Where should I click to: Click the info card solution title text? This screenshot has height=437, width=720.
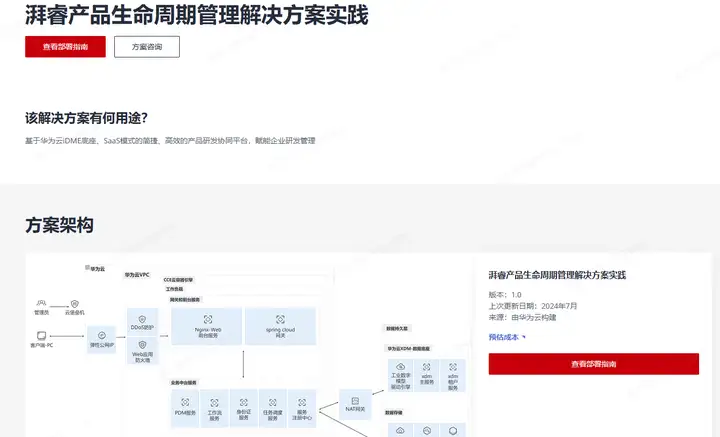coord(557,275)
